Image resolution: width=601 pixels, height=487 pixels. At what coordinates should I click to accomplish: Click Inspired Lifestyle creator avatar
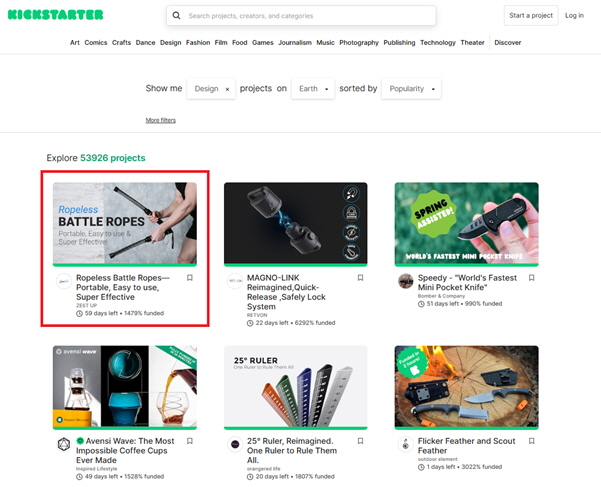(64, 444)
